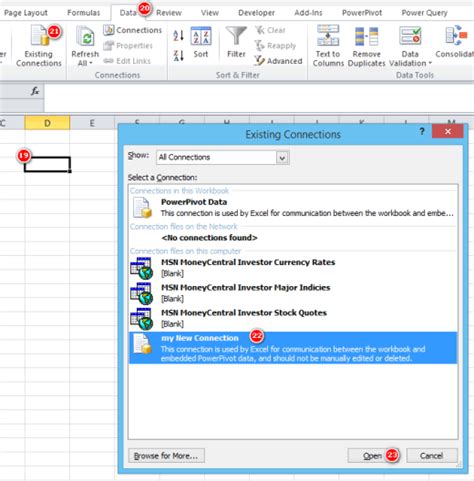The image size is (474, 481).
Task: Click the fx insert function icon
Action: 35,91
